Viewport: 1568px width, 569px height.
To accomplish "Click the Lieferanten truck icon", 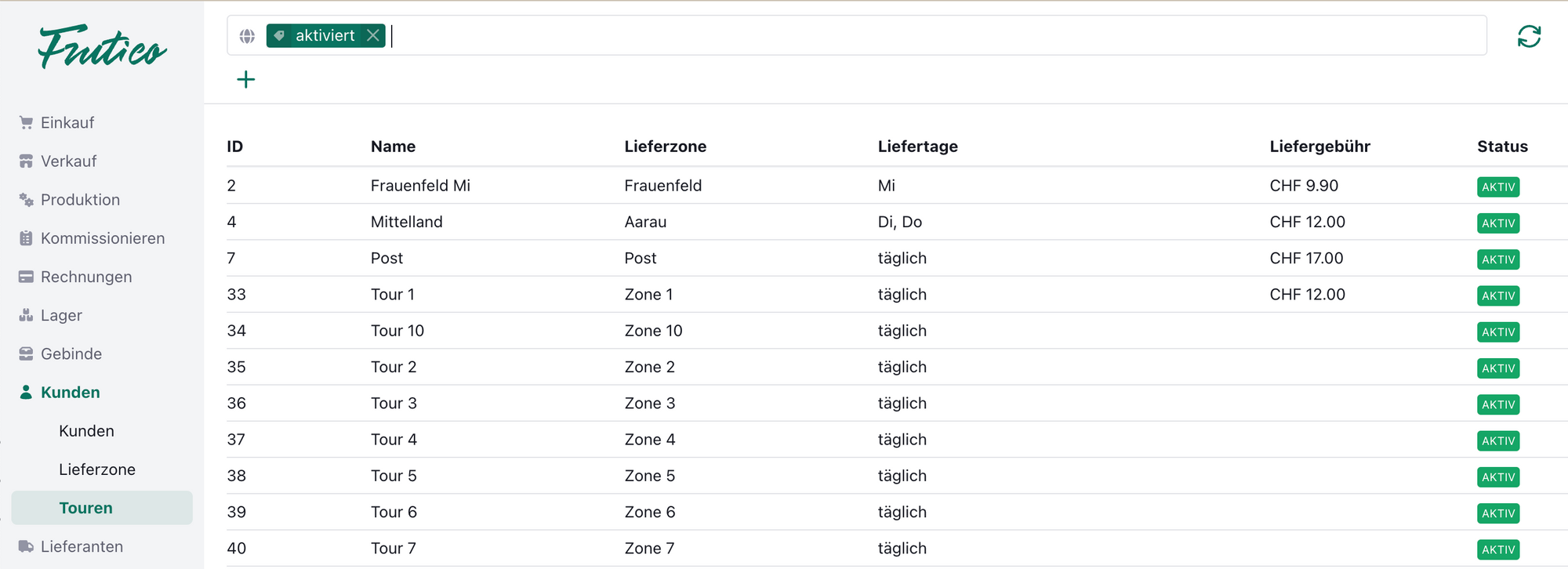I will (26, 546).
